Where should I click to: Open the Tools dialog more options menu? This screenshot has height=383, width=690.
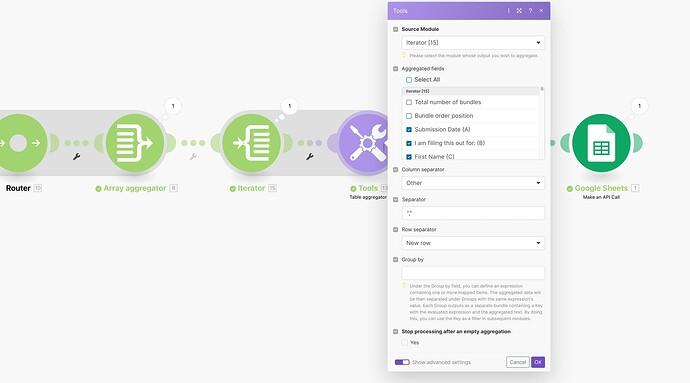tap(508, 11)
